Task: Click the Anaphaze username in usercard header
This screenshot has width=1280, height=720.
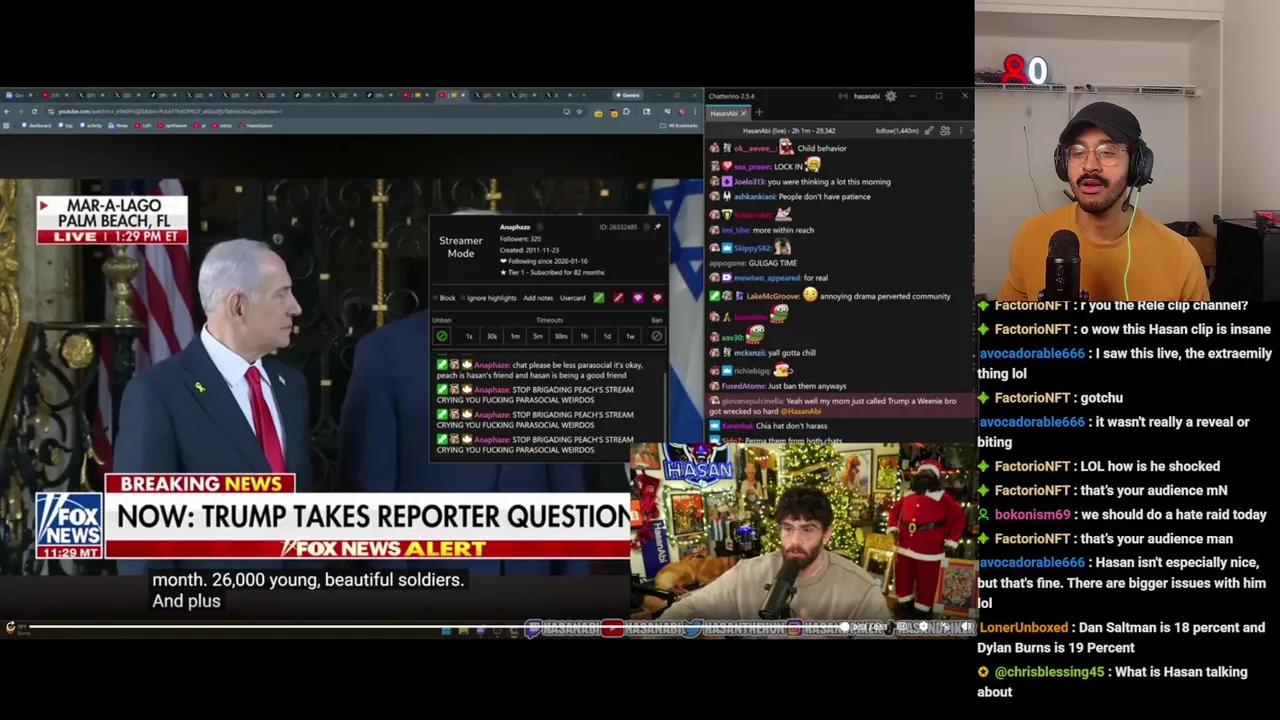Action: point(515,228)
